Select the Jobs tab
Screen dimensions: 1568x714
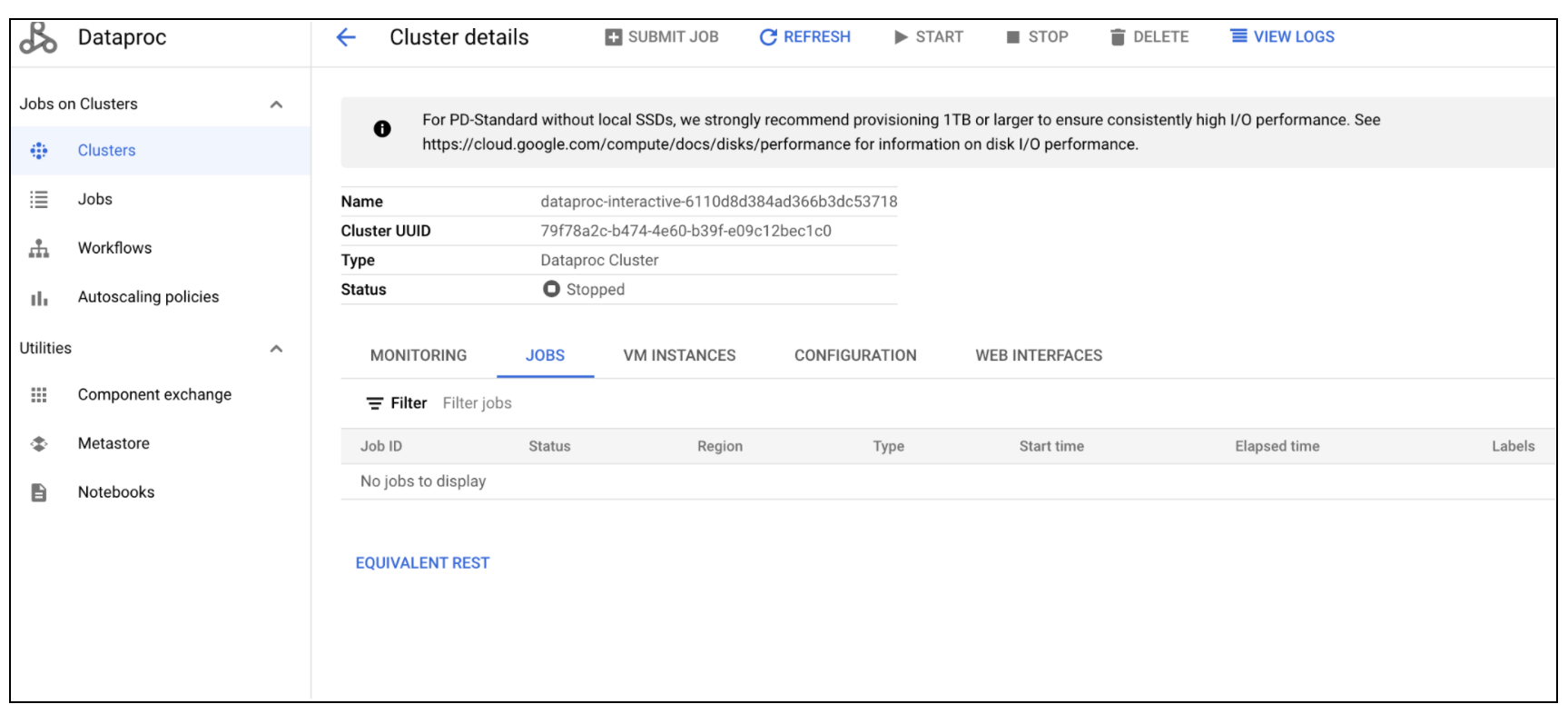(545, 355)
